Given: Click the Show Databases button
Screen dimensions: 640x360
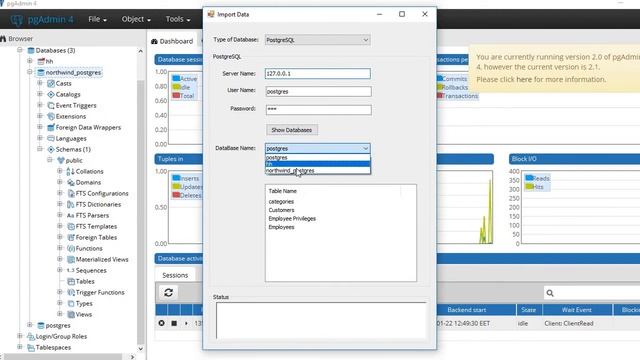Looking at the screenshot, I should point(292,130).
